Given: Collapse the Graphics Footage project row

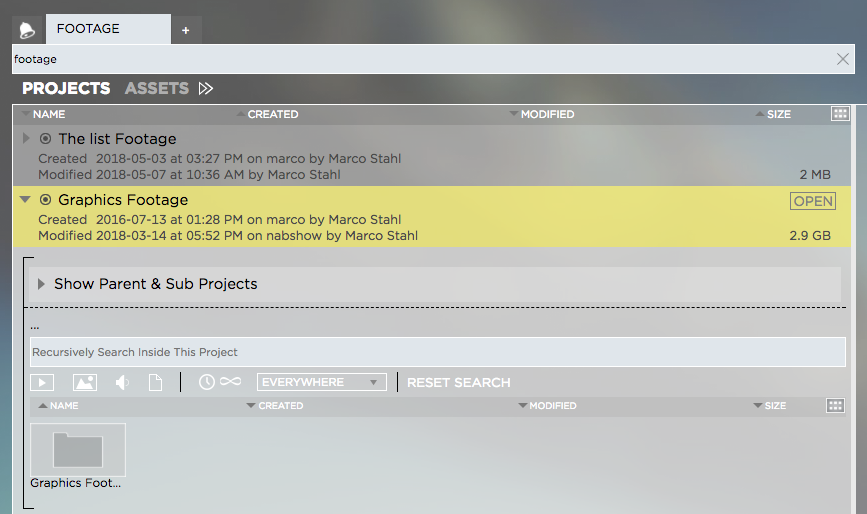Looking at the screenshot, I should 27,200.
